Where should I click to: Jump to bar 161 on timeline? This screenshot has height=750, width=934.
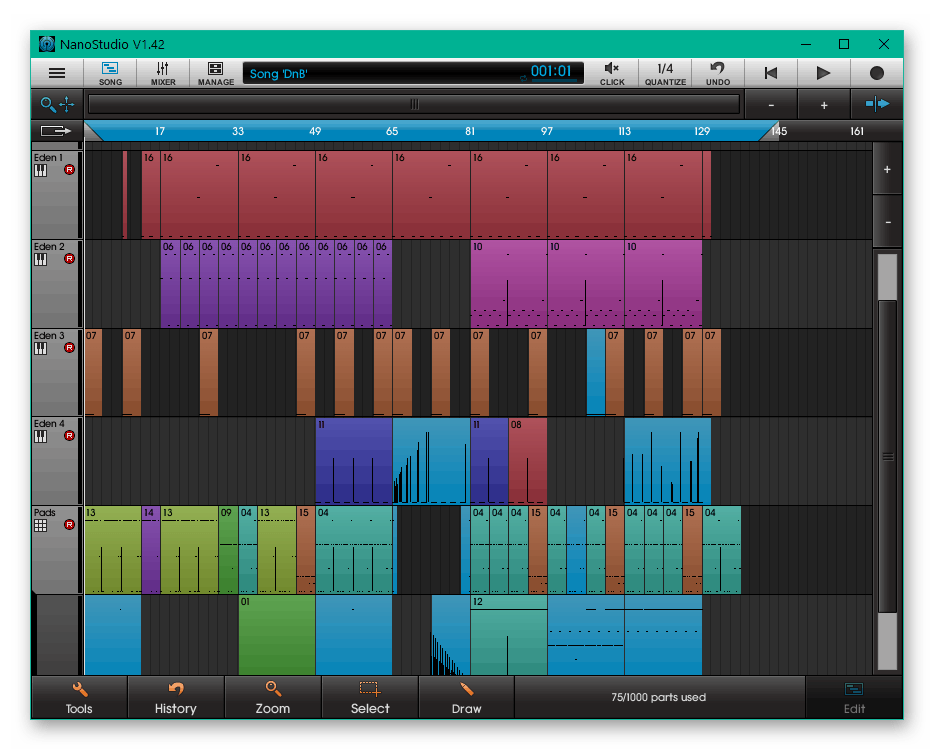point(857,131)
